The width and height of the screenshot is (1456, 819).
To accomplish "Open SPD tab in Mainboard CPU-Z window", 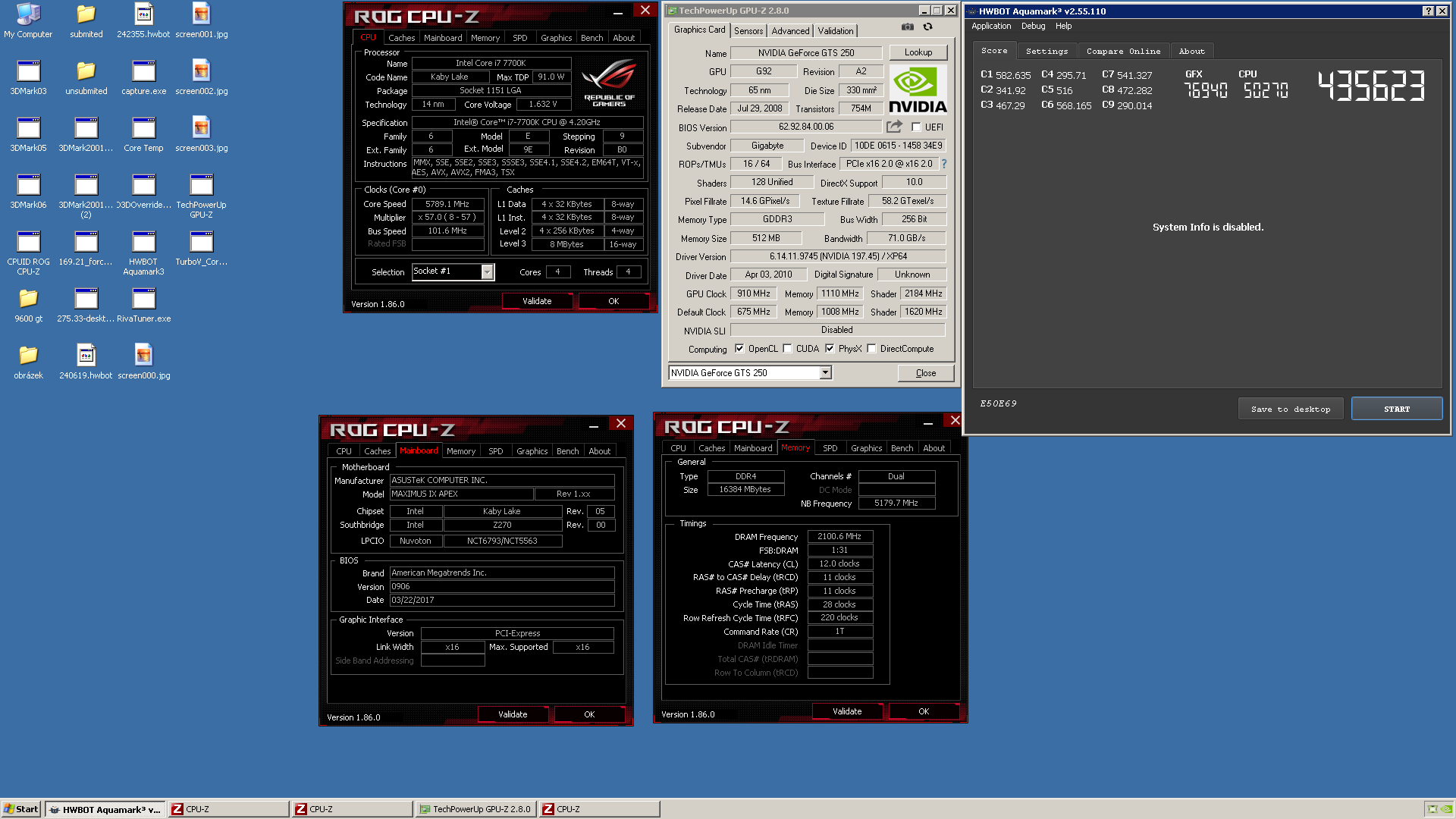I will pyautogui.click(x=495, y=451).
